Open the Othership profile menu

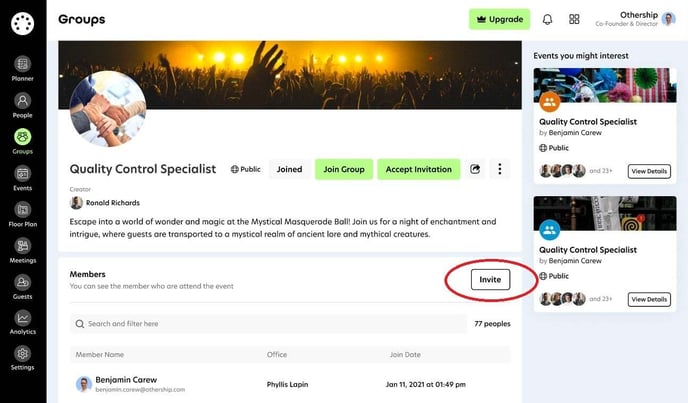pos(635,19)
